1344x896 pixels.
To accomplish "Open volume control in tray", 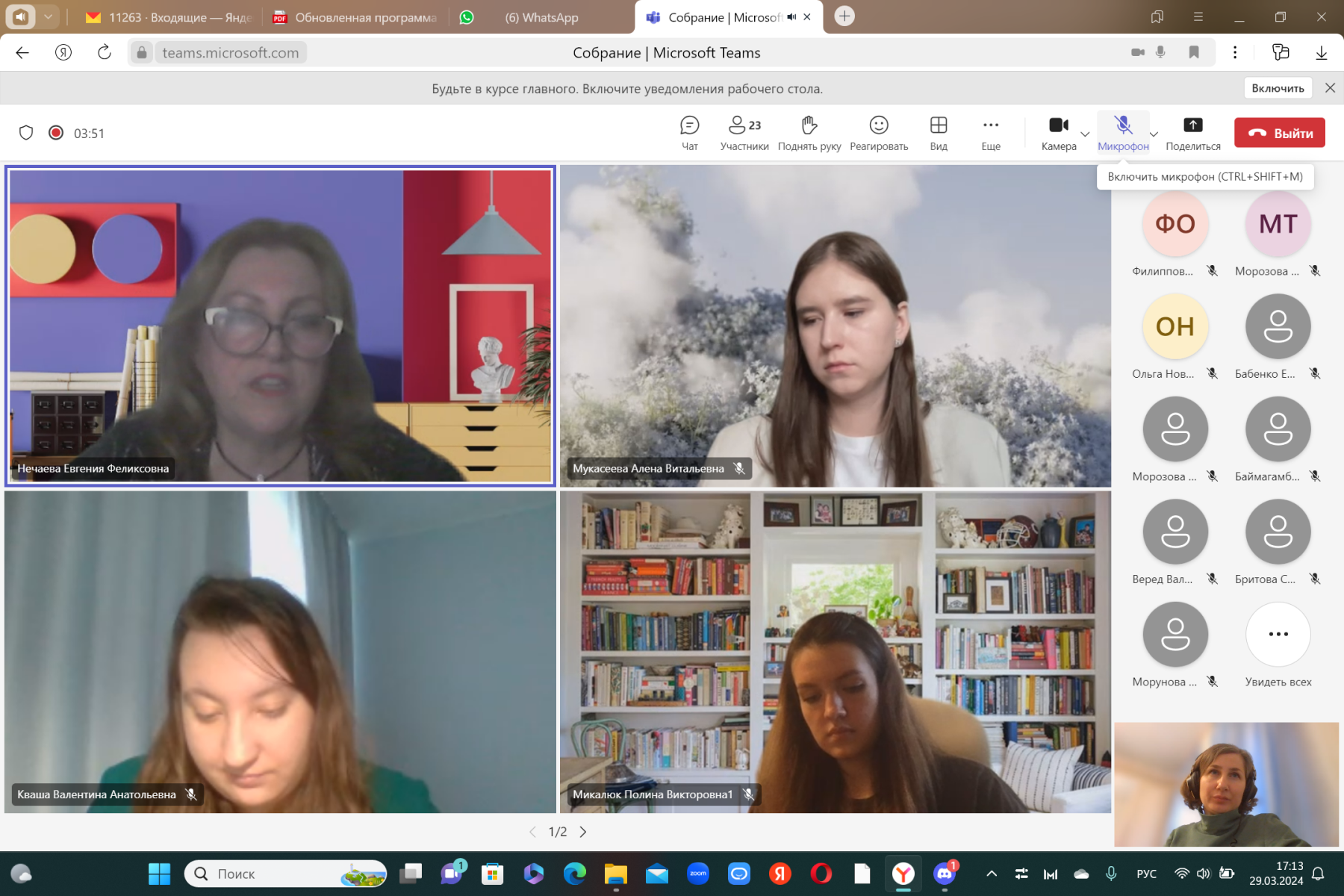I will 1203,874.
